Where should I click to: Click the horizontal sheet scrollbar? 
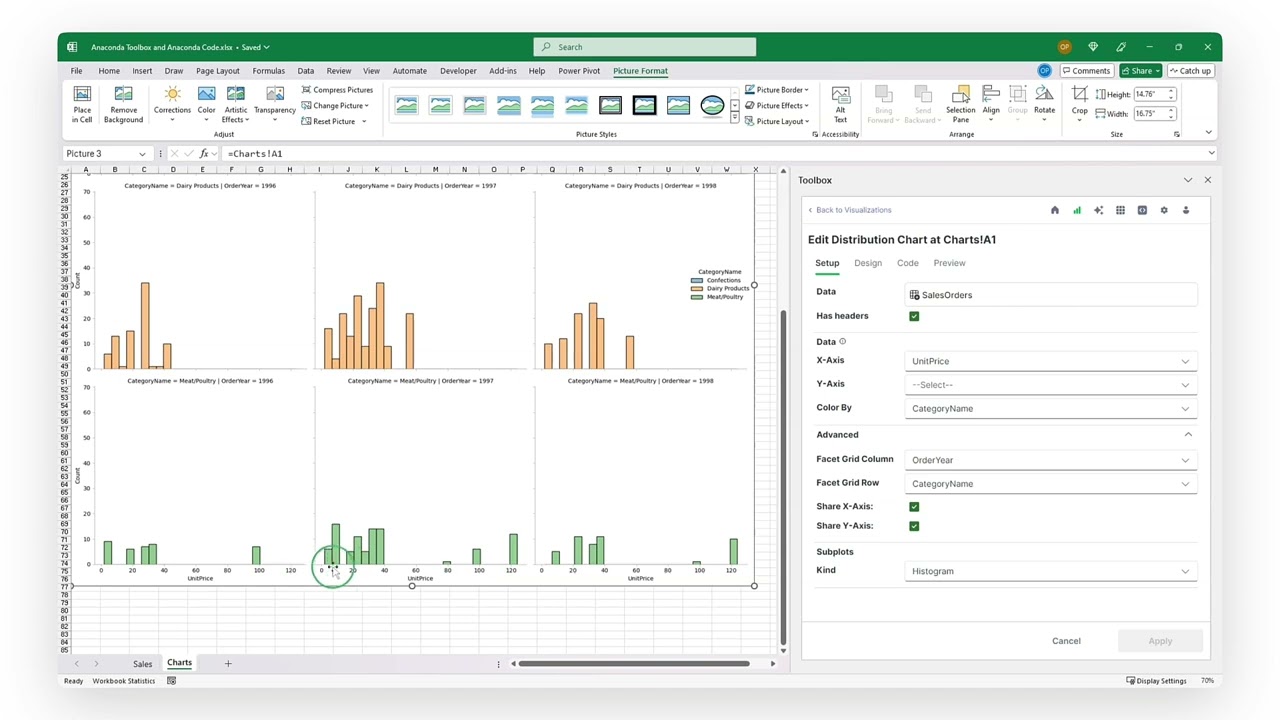pos(634,663)
